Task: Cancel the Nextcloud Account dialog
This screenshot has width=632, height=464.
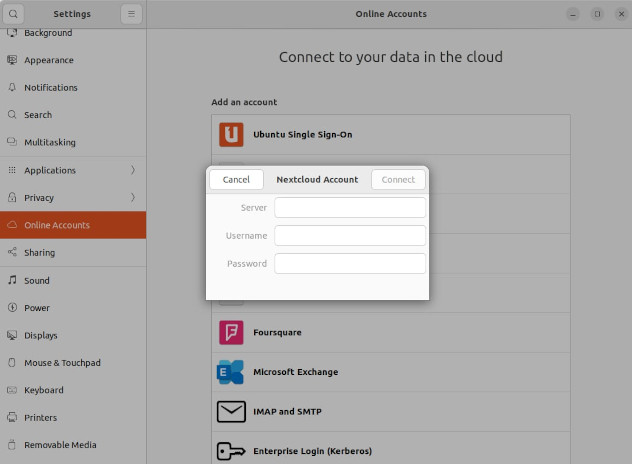Action: (x=236, y=180)
